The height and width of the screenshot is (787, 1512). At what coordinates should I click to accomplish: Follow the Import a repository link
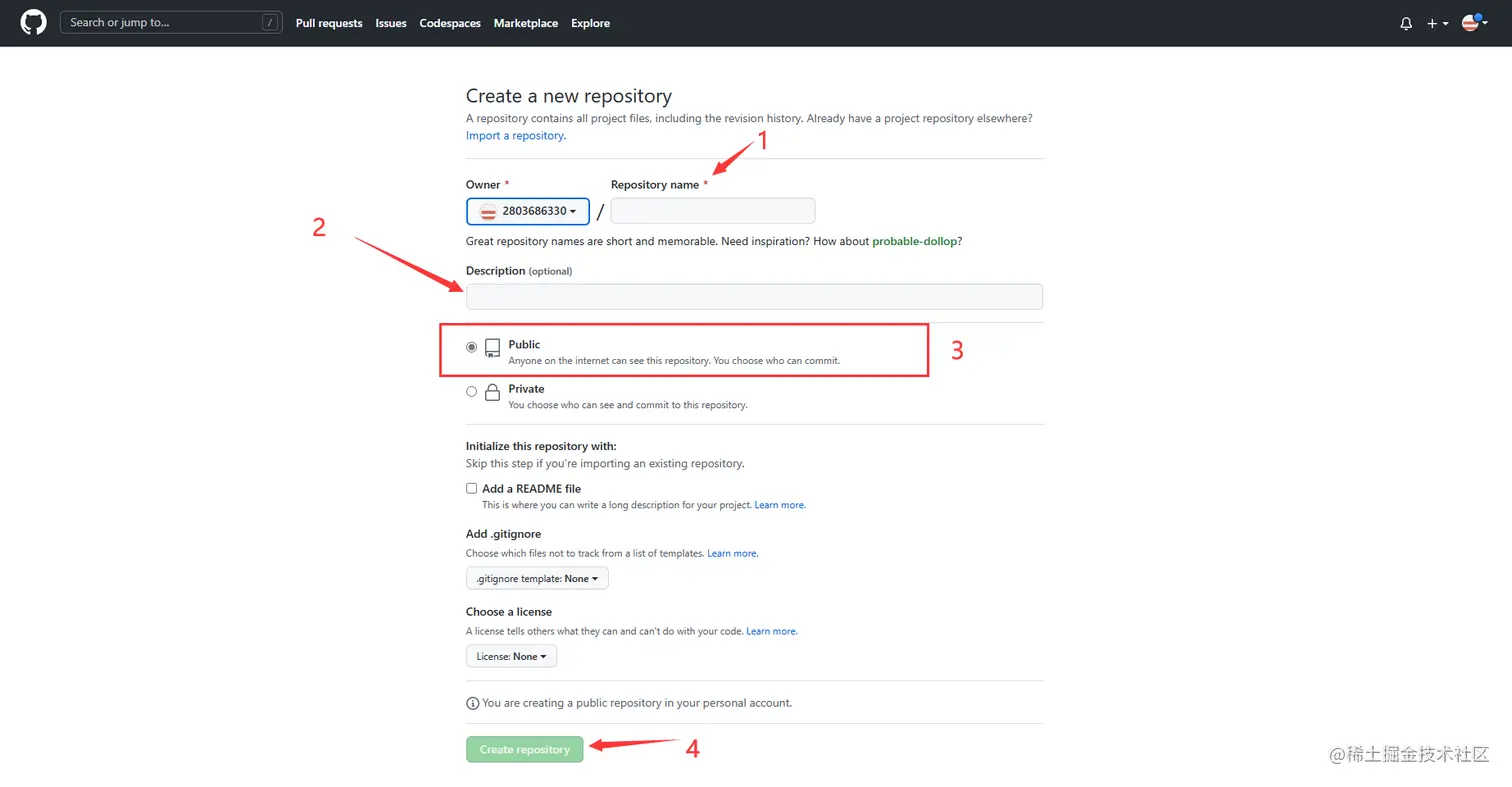[515, 136]
